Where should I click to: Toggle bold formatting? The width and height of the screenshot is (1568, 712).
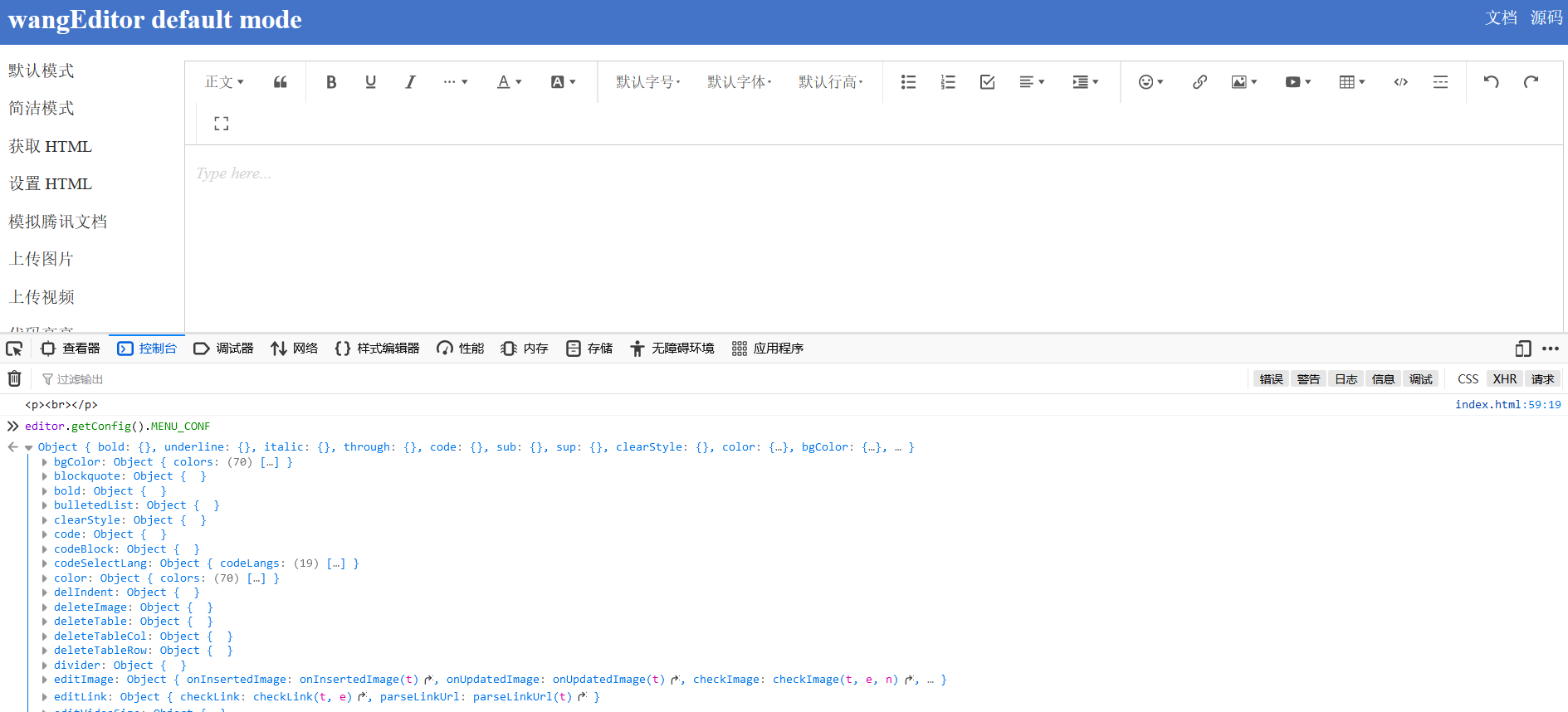click(331, 82)
